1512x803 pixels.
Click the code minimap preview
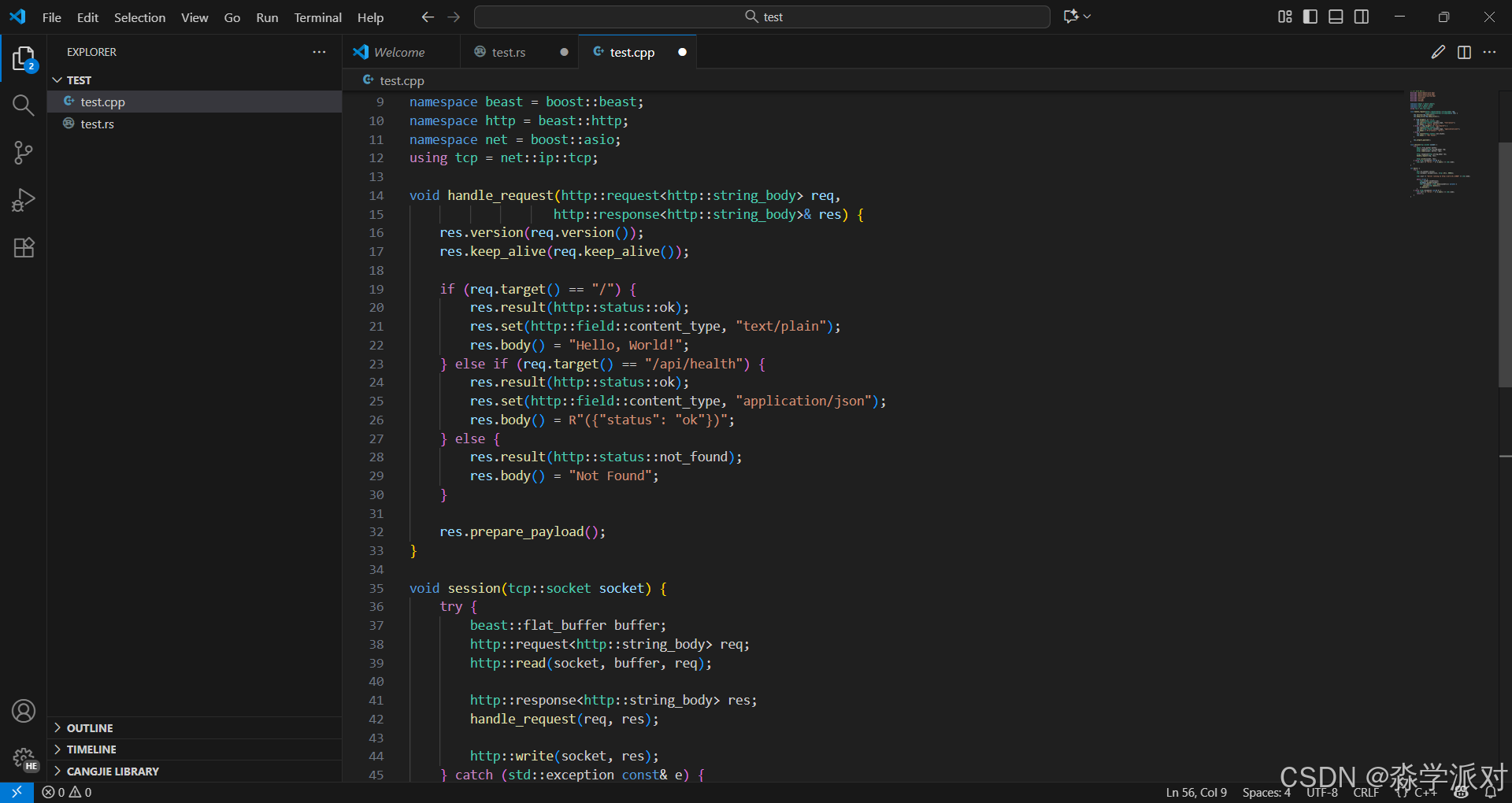[x=1440, y=143]
